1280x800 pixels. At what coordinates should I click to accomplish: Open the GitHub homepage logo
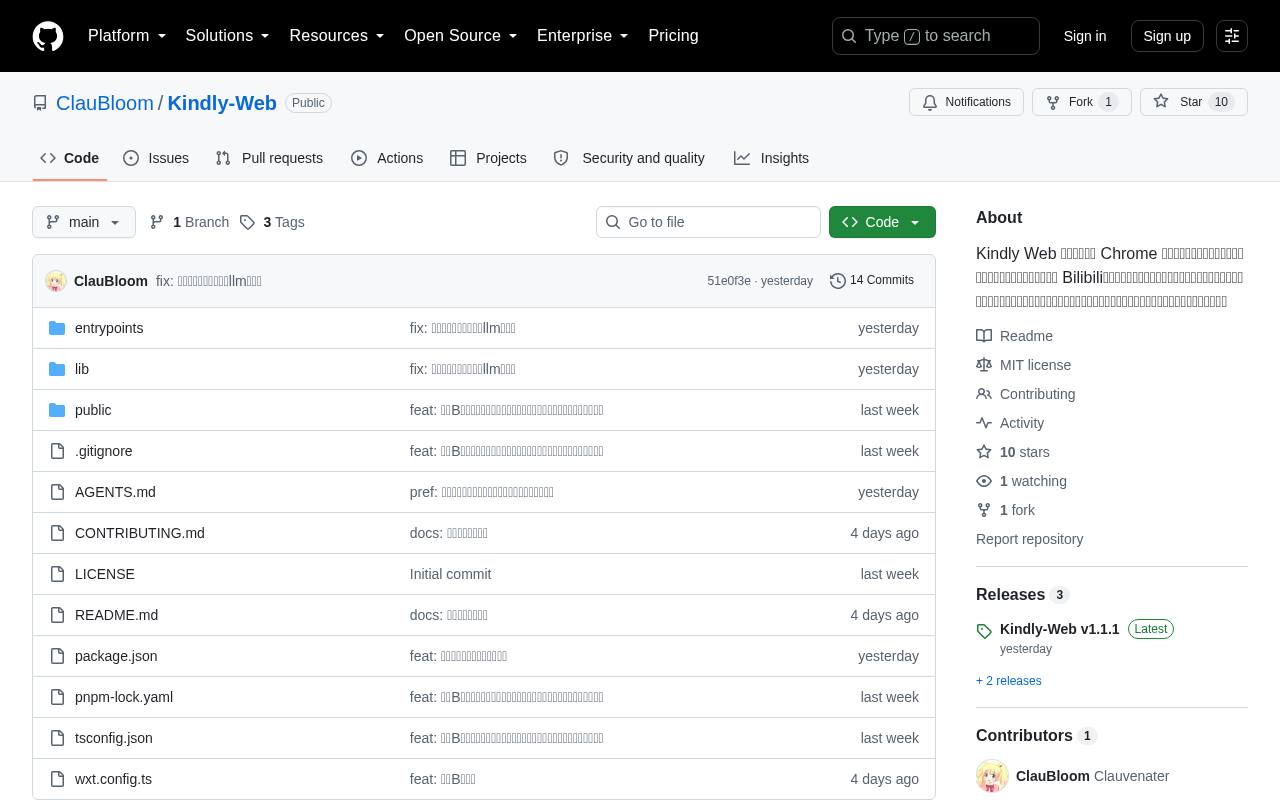pos(48,36)
